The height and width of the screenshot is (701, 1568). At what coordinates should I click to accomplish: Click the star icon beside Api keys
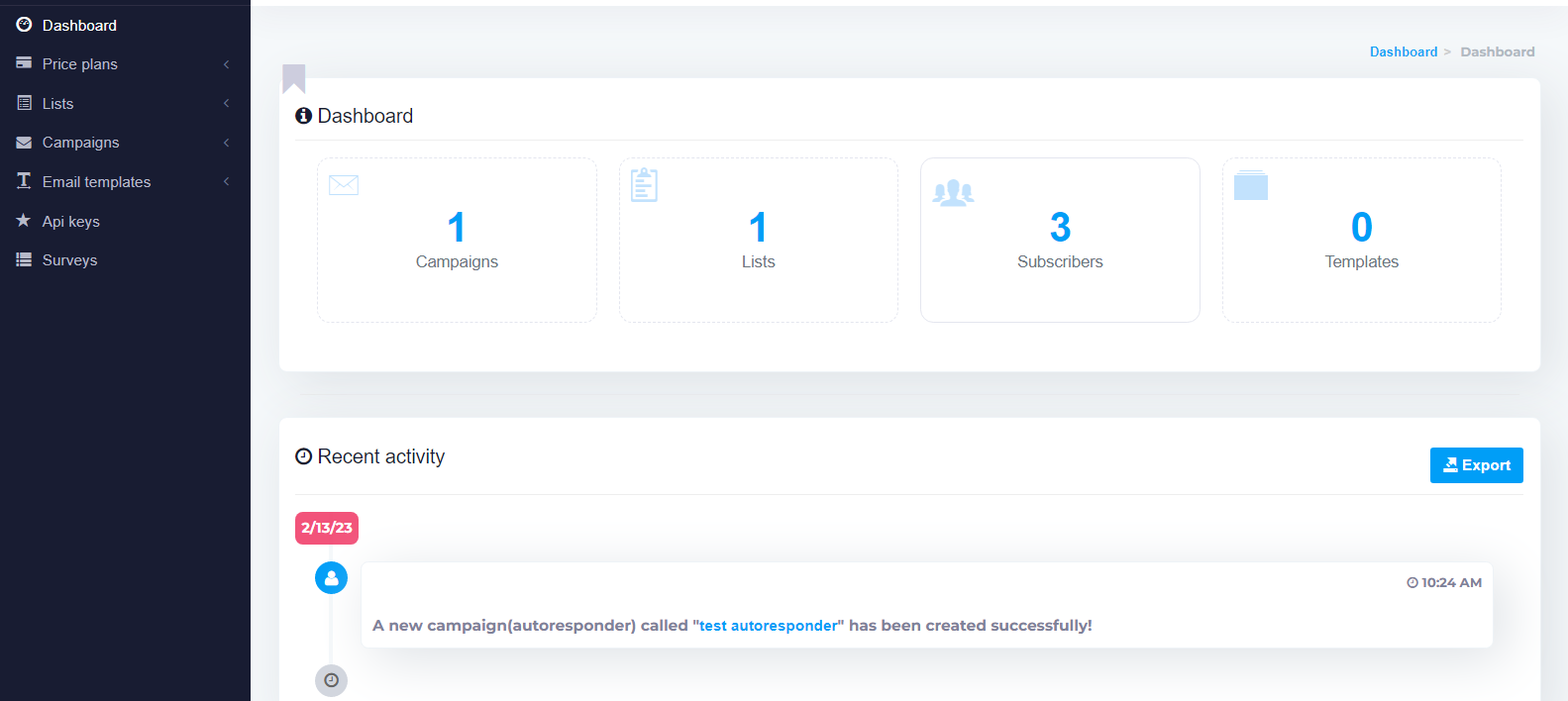coord(24,221)
